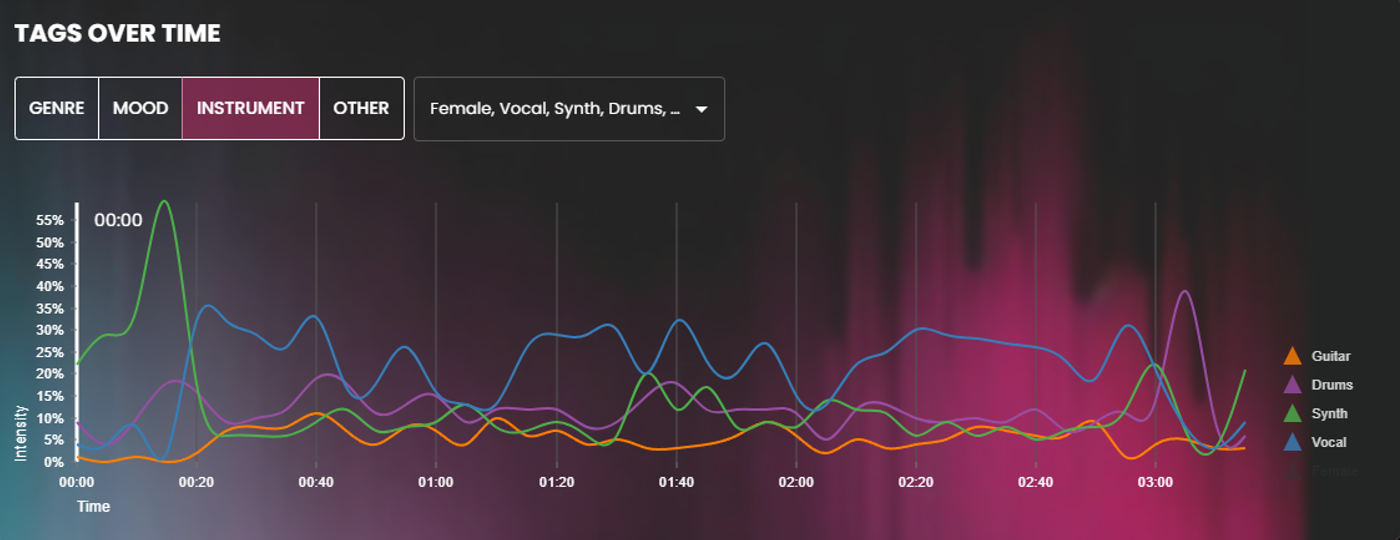Click the Vocal legend label
The width and height of the screenshot is (1400, 540).
coord(1329,442)
